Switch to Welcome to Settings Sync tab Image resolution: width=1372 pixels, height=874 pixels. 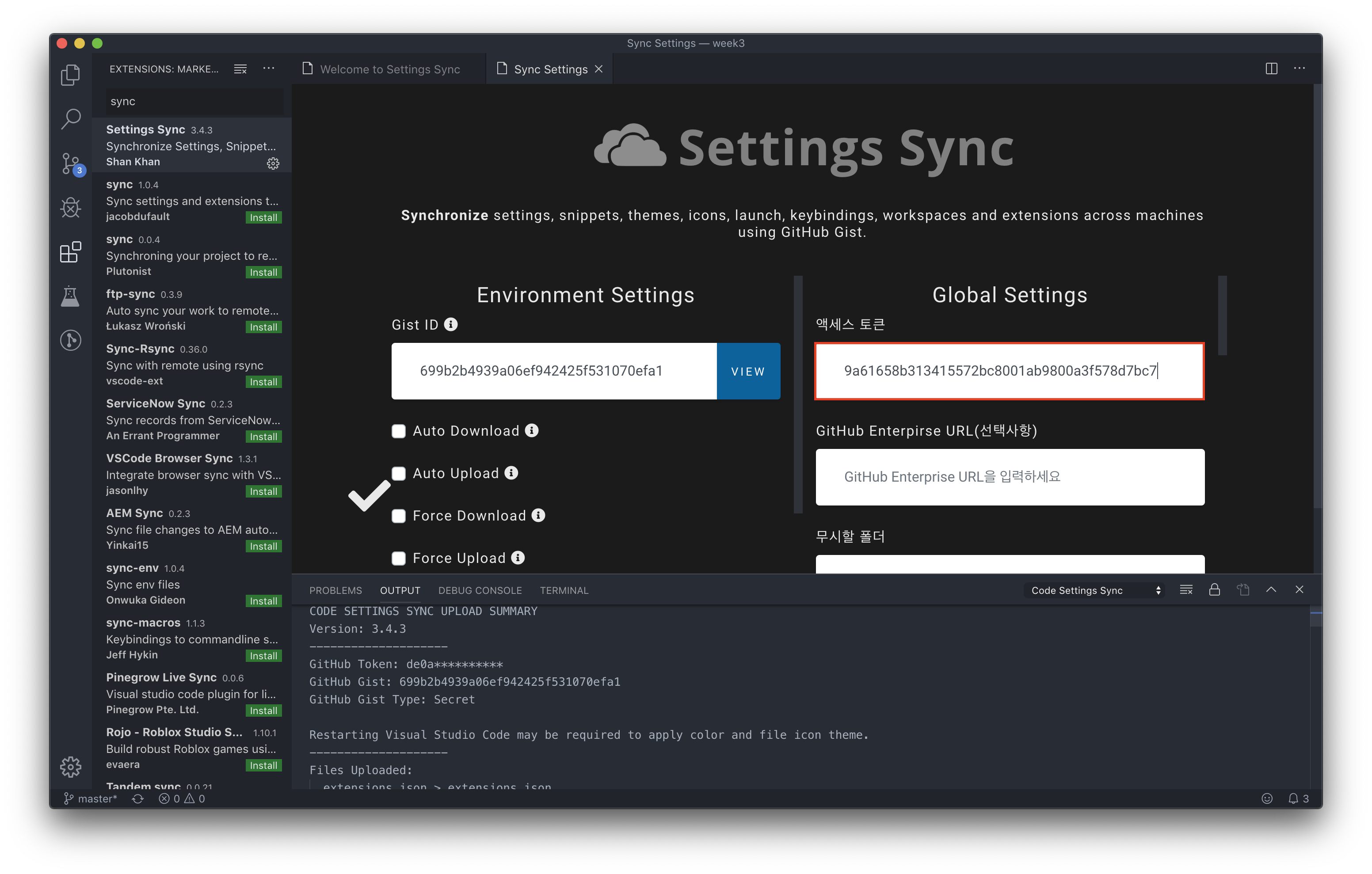coord(389,69)
